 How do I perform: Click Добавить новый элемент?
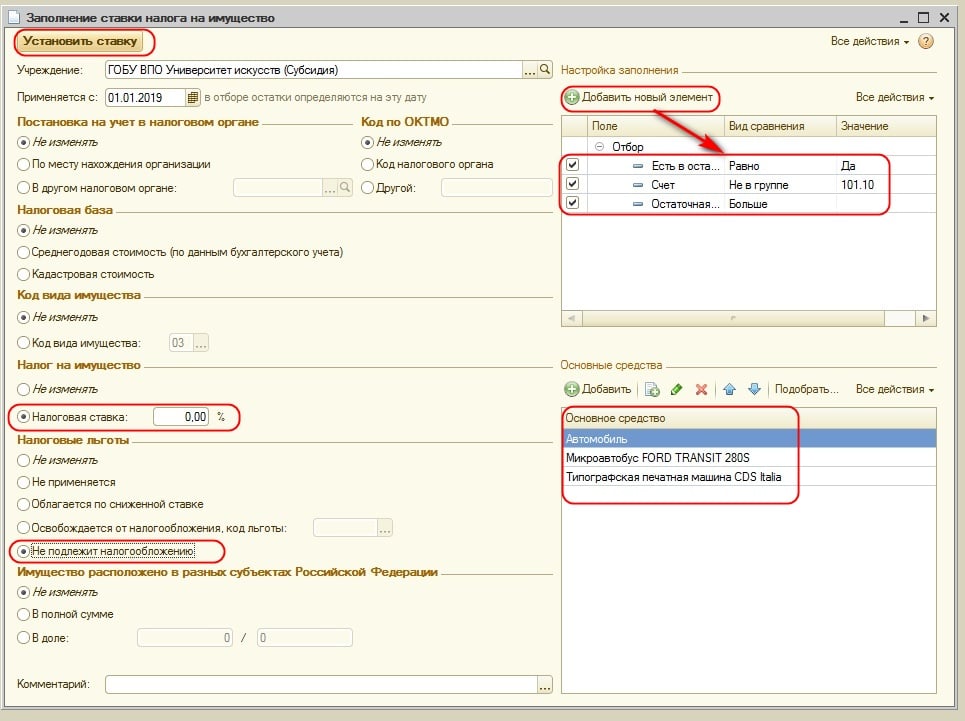coord(639,97)
